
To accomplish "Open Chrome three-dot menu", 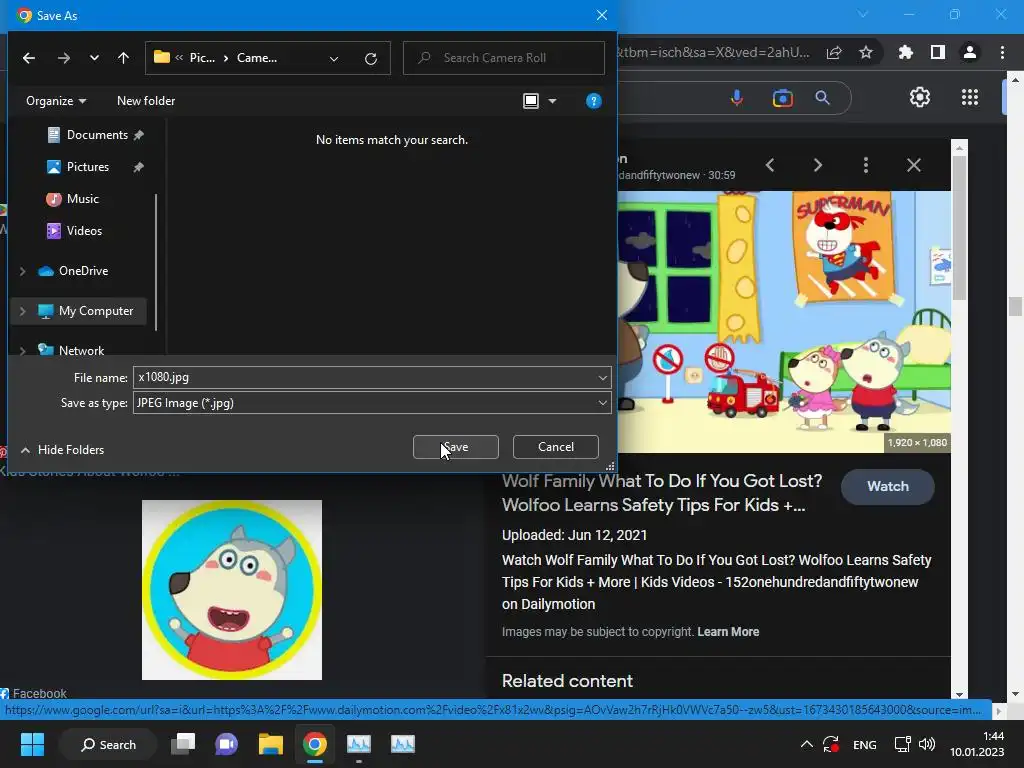I will pos(1002,52).
